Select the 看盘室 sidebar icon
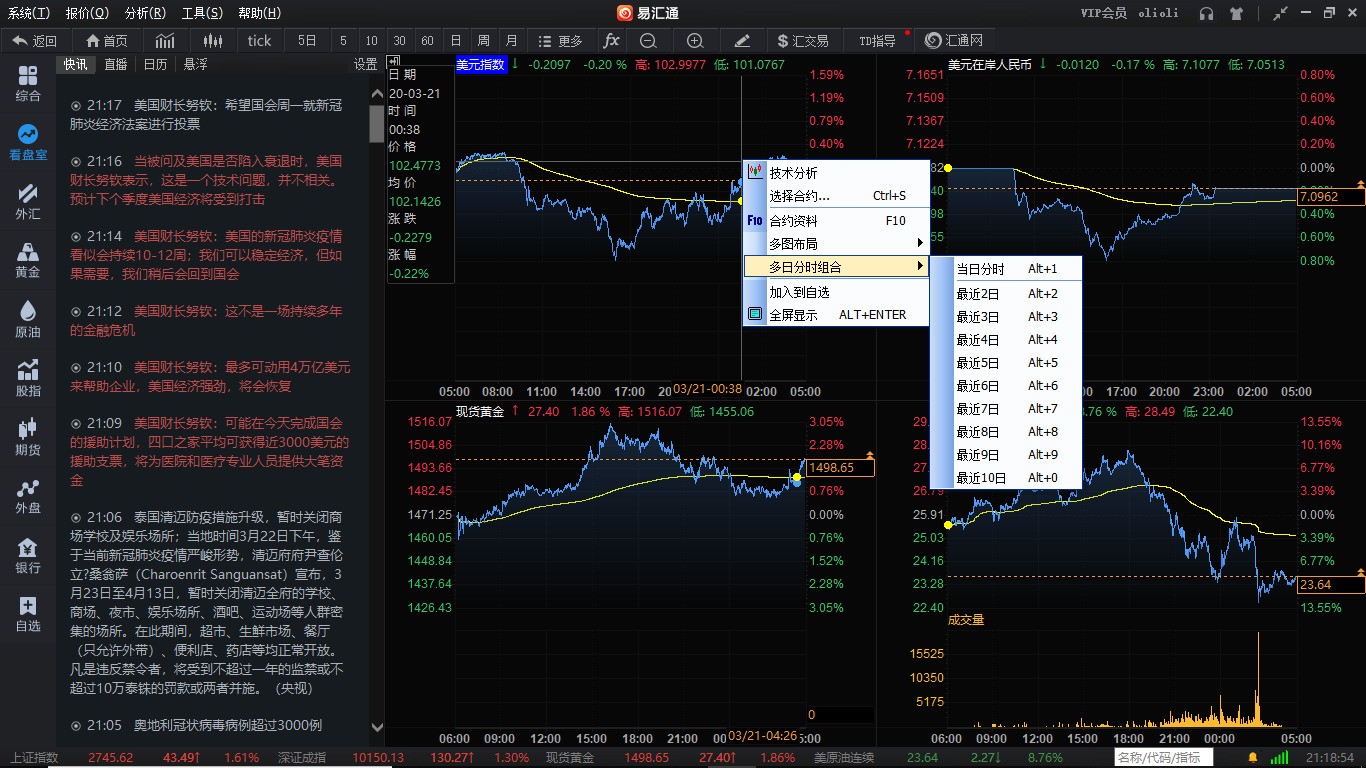 point(28,142)
